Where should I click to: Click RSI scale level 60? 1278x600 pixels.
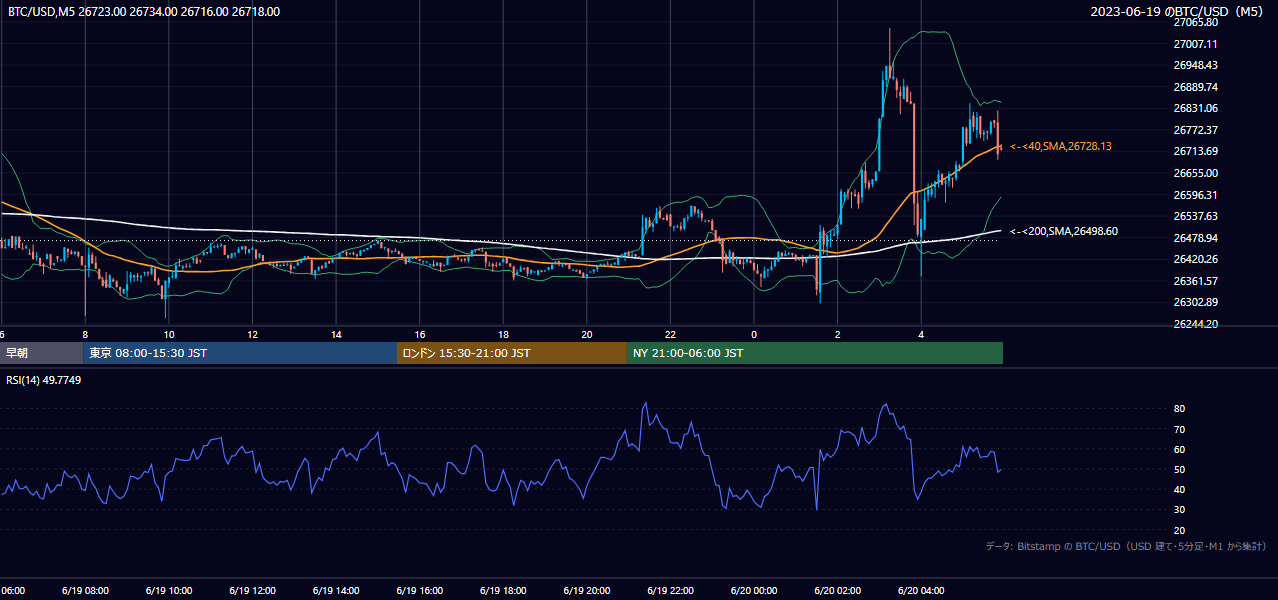point(1179,449)
